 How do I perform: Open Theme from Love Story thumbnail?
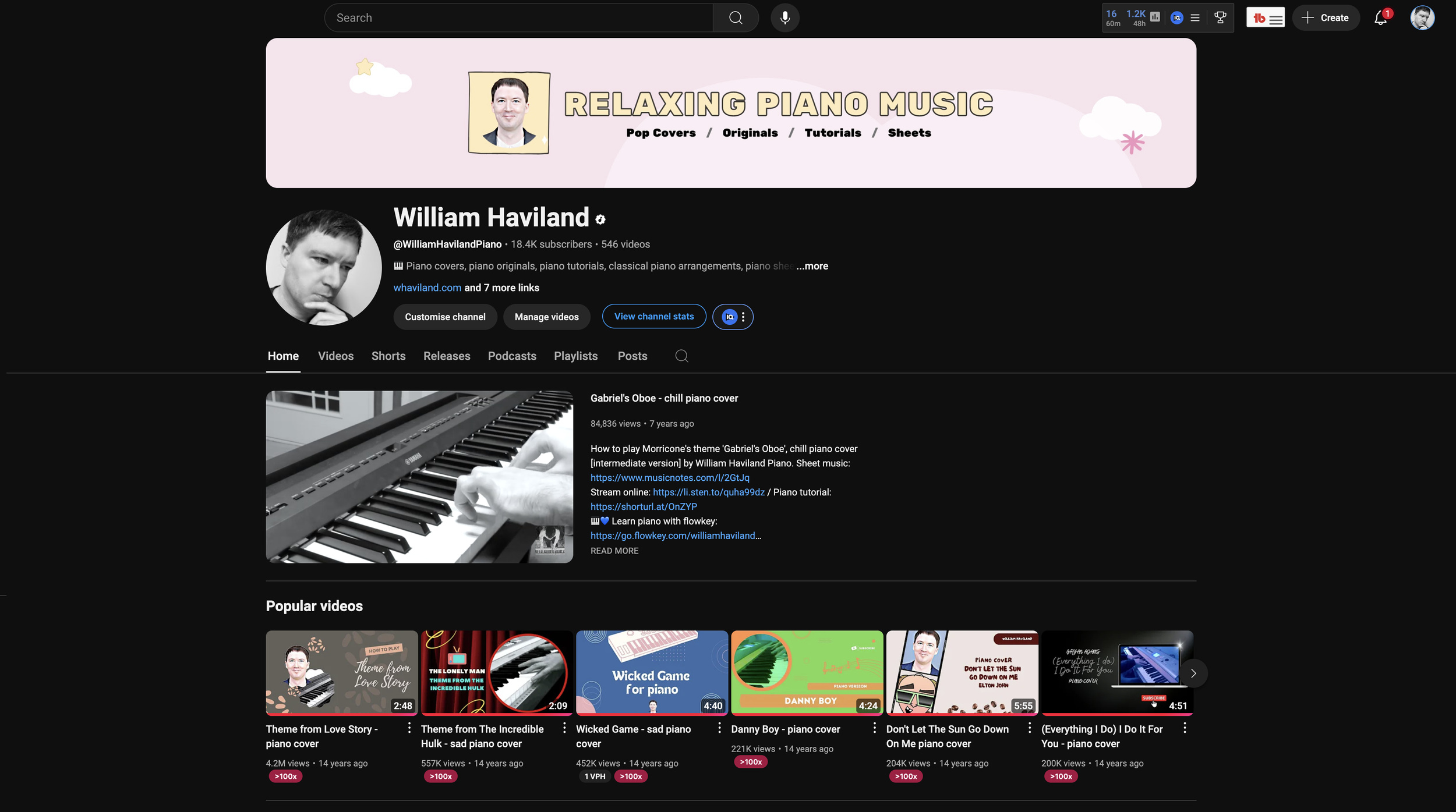coord(342,673)
